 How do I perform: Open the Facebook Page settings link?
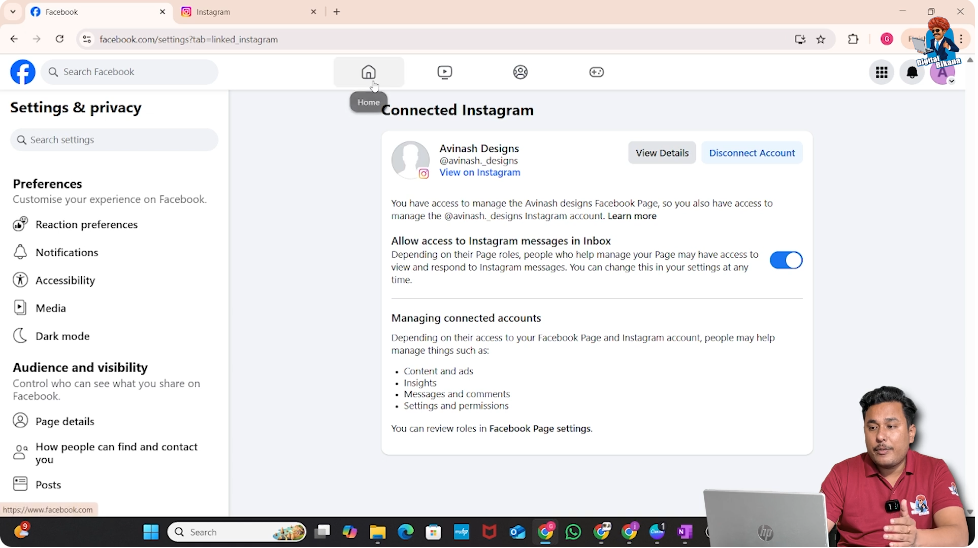540,429
